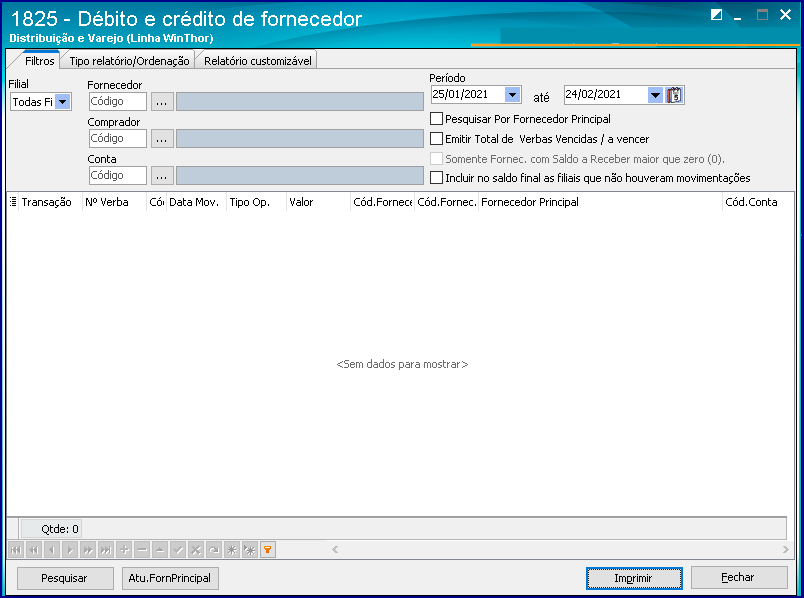The image size is (804, 598).
Task: Jump to next page of records
Action: [88, 550]
